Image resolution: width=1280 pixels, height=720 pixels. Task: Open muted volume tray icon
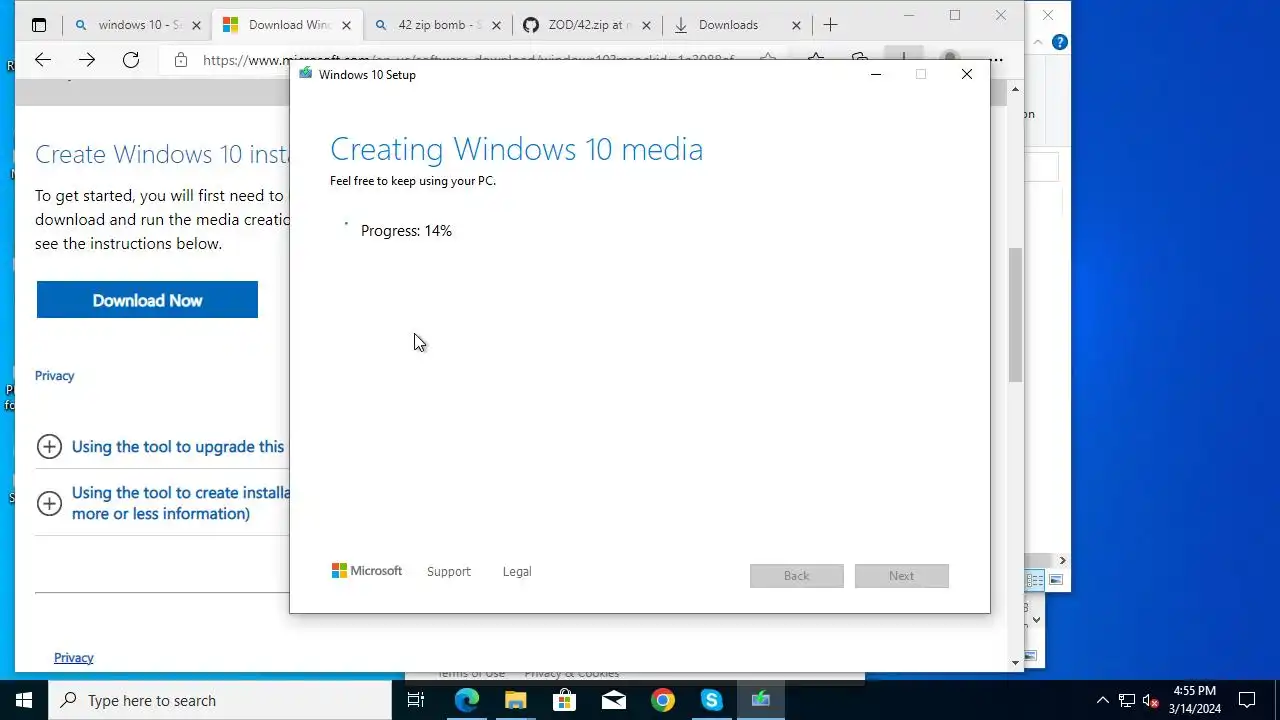coord(1151,700)
